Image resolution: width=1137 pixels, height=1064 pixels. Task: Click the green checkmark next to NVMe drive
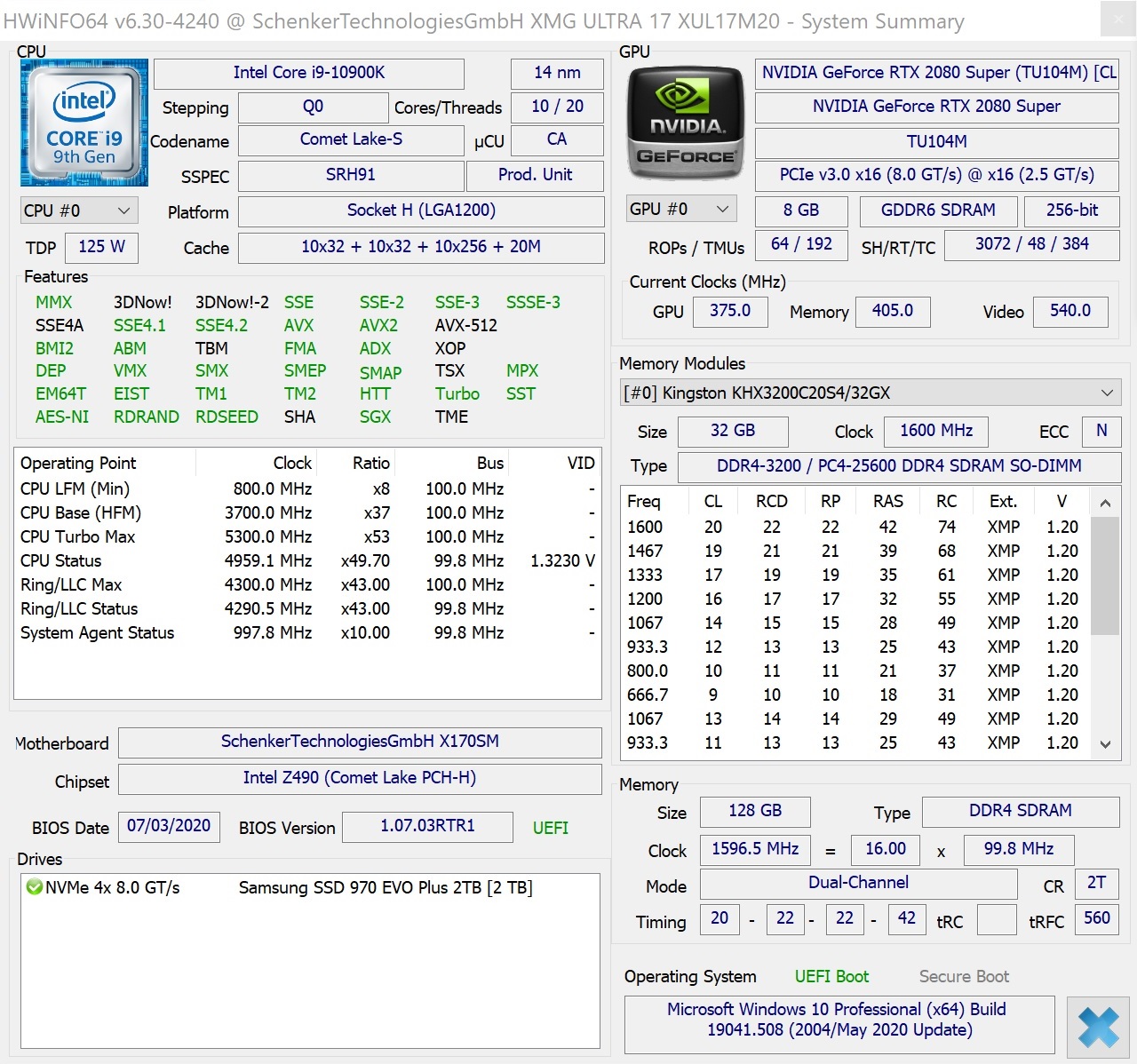click(35, 886)
